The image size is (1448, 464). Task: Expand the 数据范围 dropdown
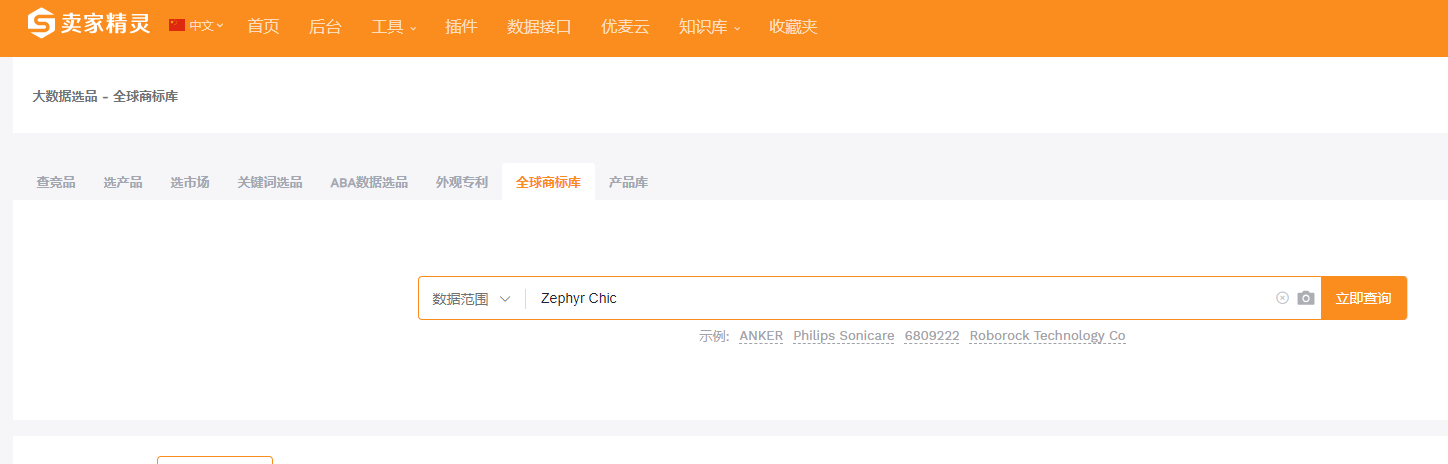tap(472, 298)
